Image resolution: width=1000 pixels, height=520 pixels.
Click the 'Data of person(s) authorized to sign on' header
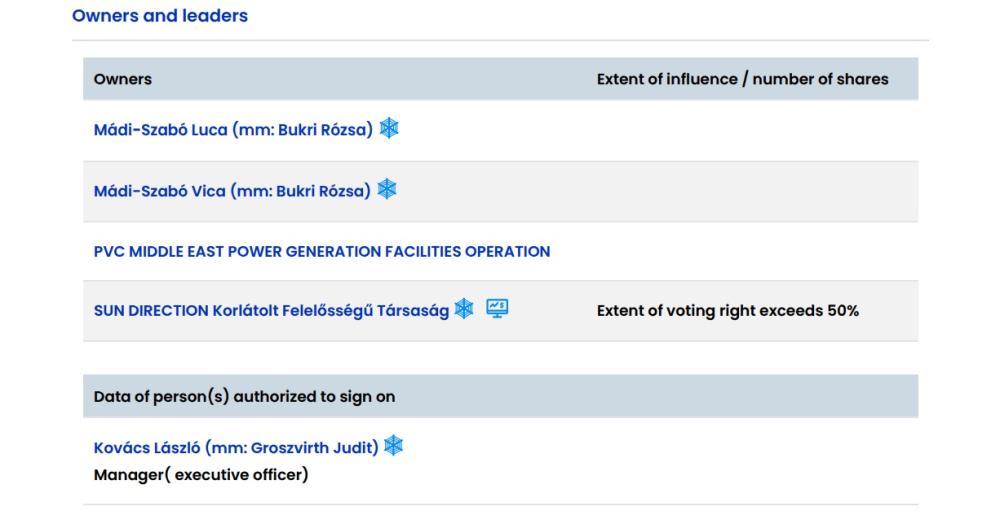point(244,396)
